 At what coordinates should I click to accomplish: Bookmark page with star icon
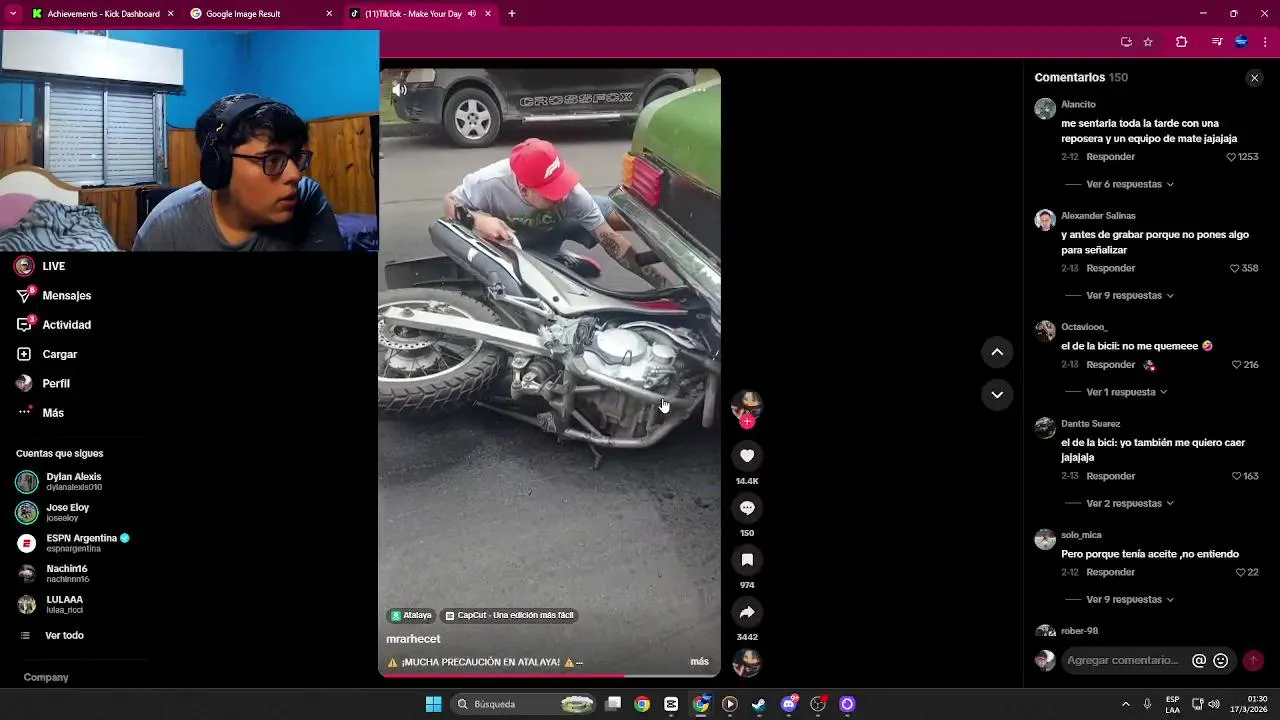tap(1148, 42)
